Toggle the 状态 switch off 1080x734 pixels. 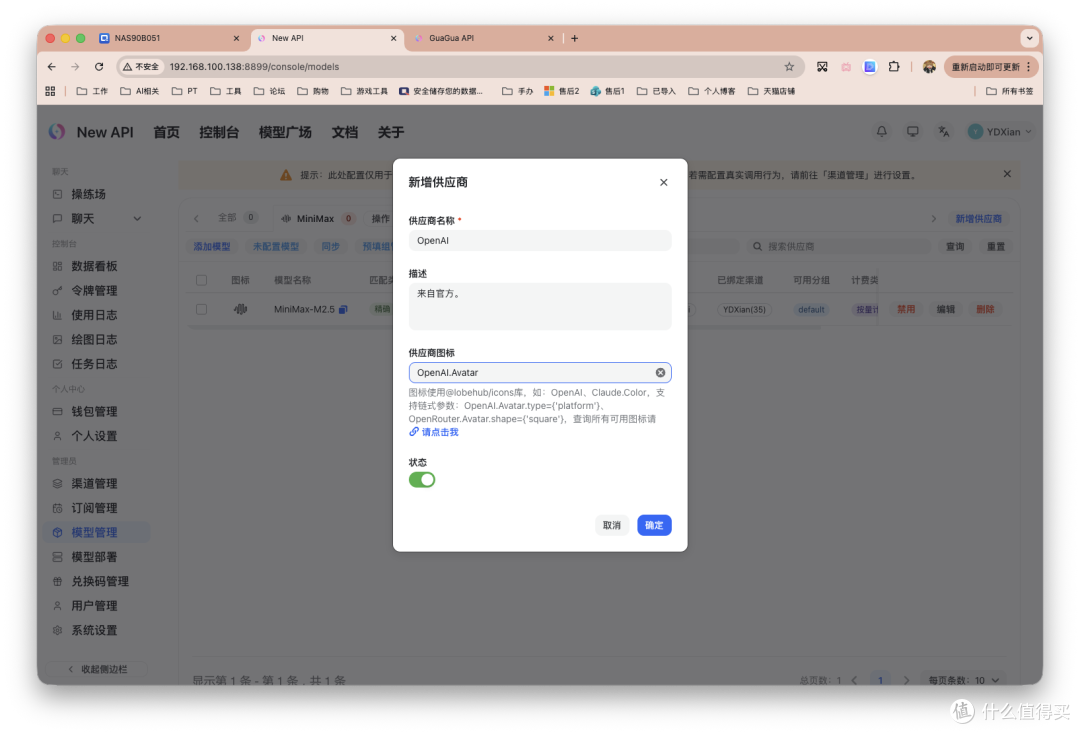422,480
